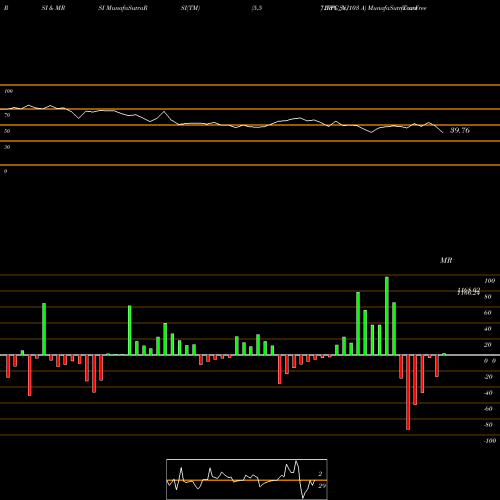
Task: Click the 100 label on the right MR axis
Action: [x=489, y=281]
